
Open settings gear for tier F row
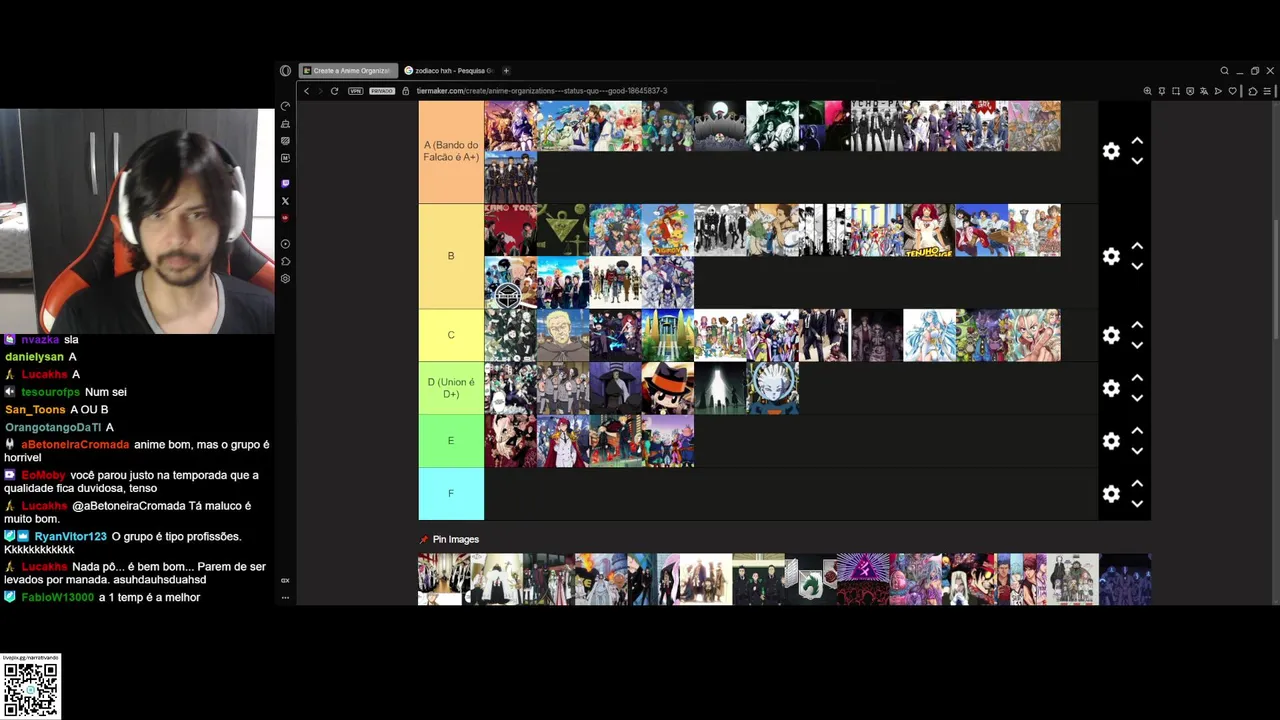pyautogui.click(x=1111, y=494)
